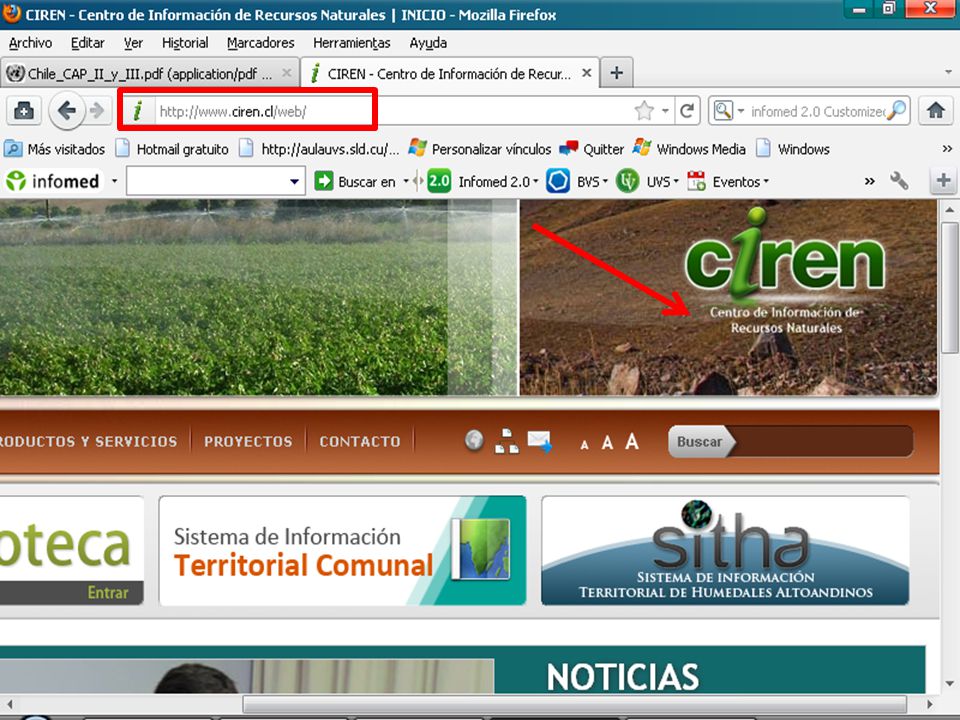Expand the BVS dropdown

pyautogui.click(x=605, y=181)
